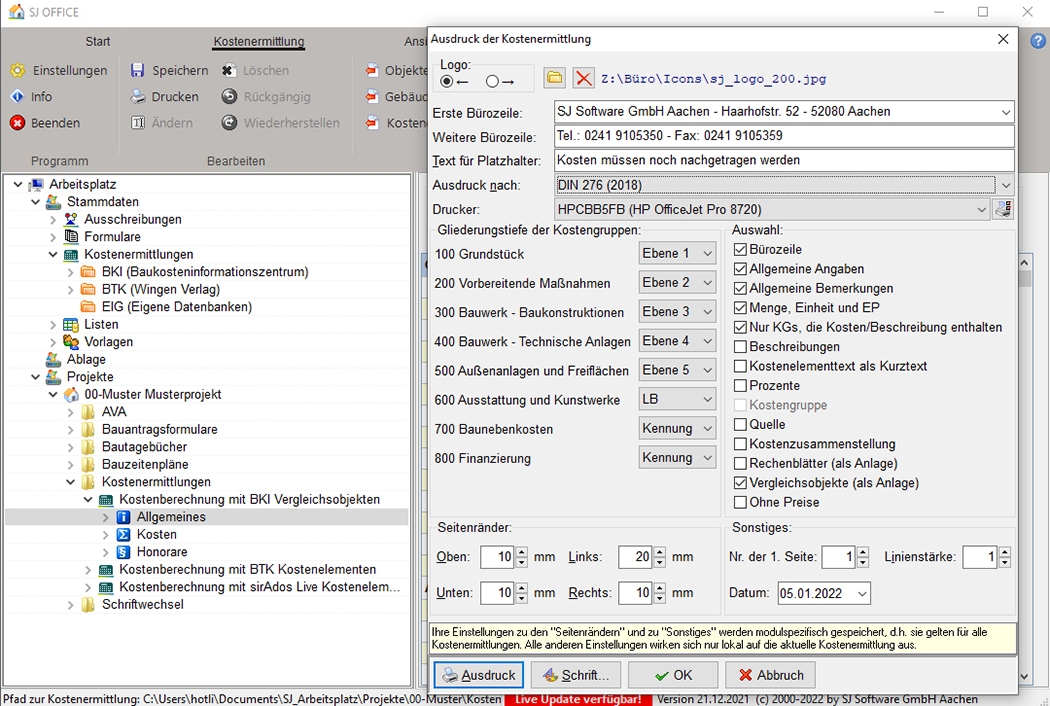Click the blue help question mark icon
1050x706 pixels.
tap(1037, 40)
